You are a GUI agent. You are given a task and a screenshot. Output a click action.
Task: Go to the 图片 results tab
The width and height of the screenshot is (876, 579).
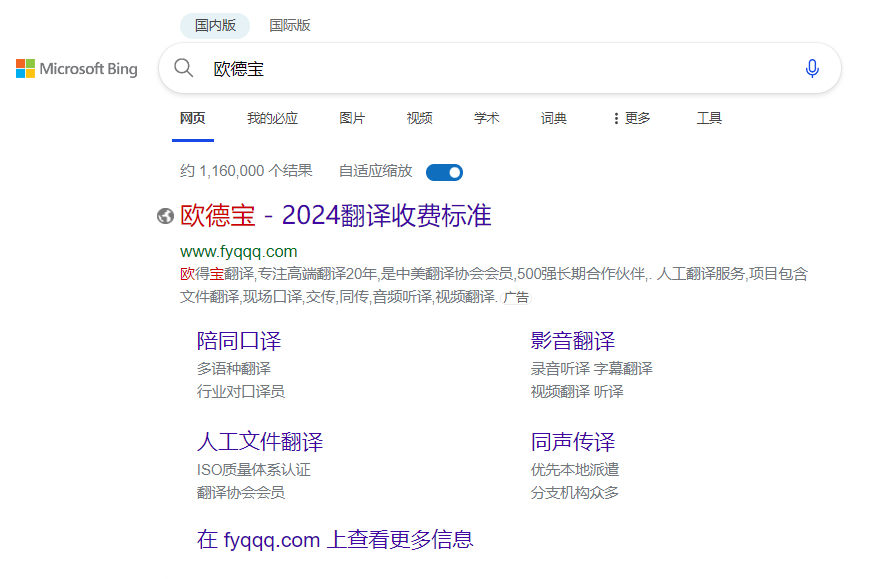click(x=352, y=118)
